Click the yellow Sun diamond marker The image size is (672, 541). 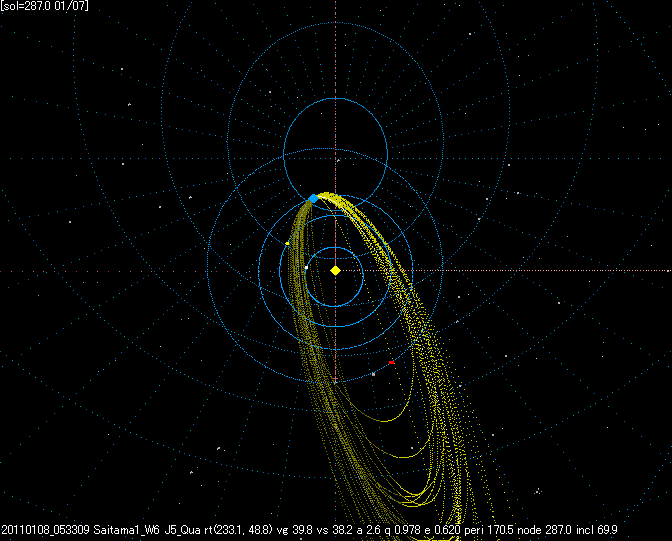[x=336, y=271]
